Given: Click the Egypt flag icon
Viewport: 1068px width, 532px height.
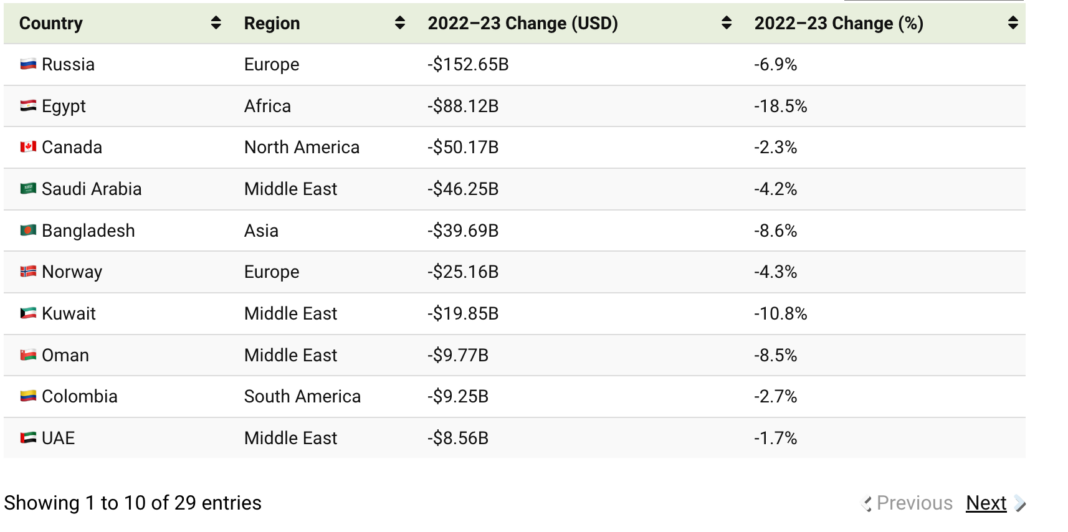Looking at the screenshot, I should pos(28,106).
